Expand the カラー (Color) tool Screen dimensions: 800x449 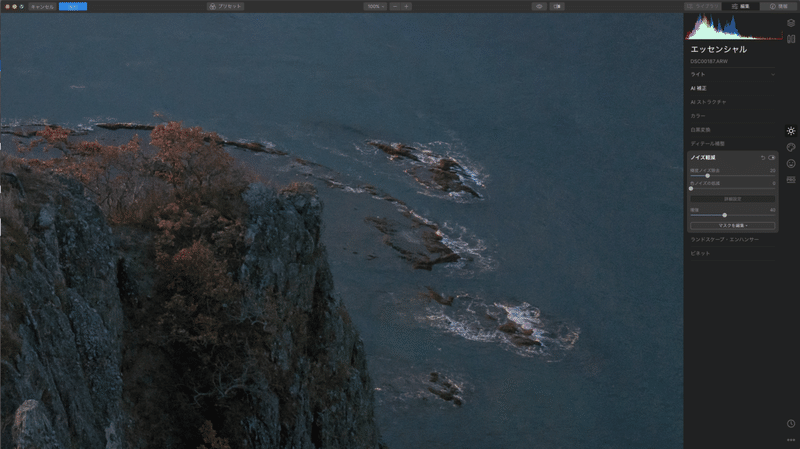point(732,116)
